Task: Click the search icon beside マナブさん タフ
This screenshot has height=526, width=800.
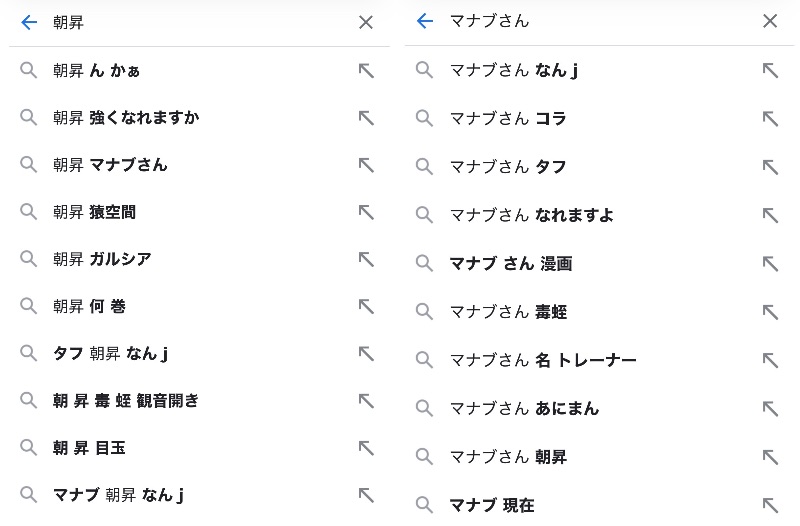Action: (425, 167)
